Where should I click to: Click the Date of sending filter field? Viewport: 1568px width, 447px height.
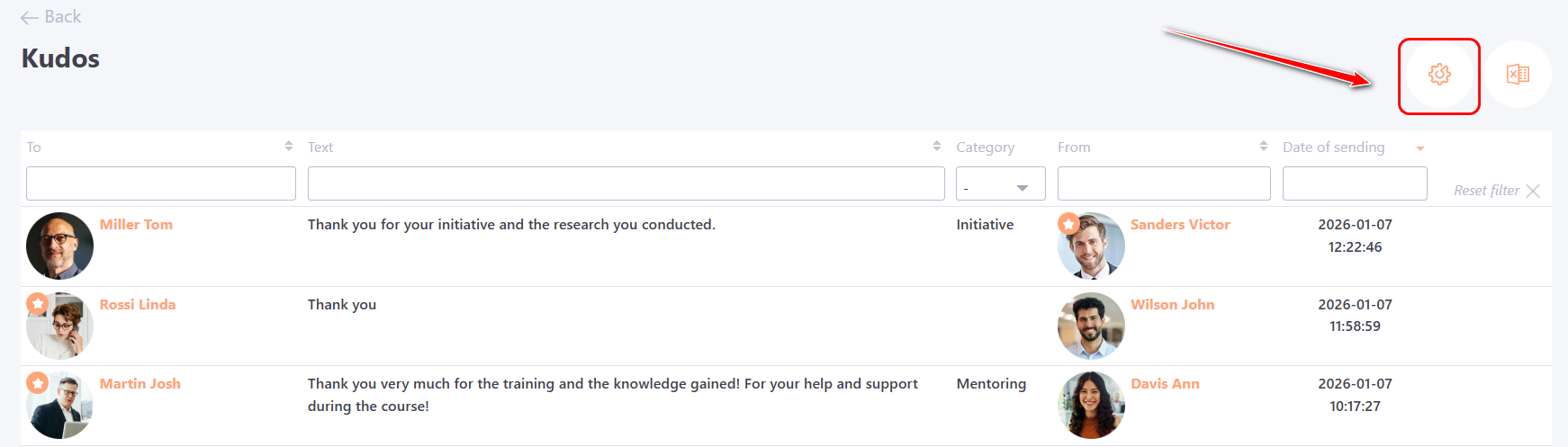click(x=1354, y=183)
